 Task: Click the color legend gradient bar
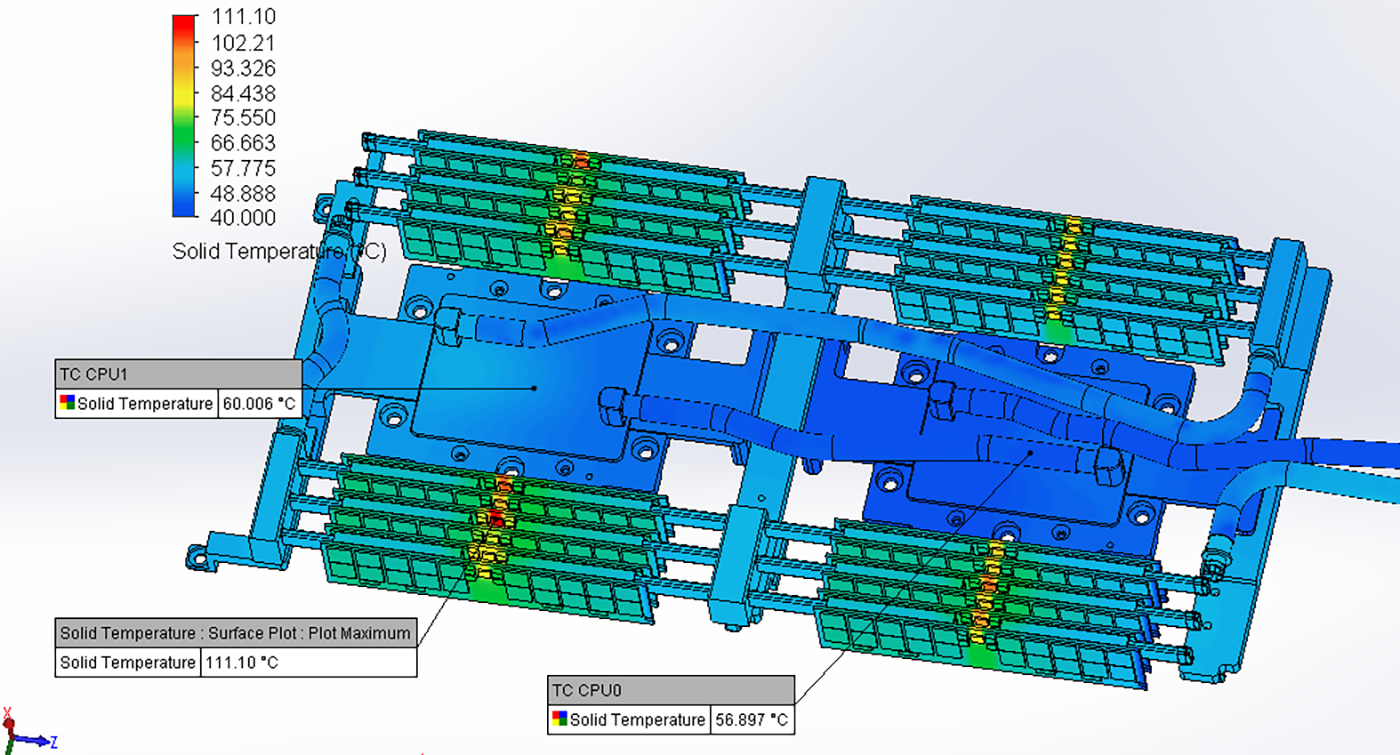point(185,116)
